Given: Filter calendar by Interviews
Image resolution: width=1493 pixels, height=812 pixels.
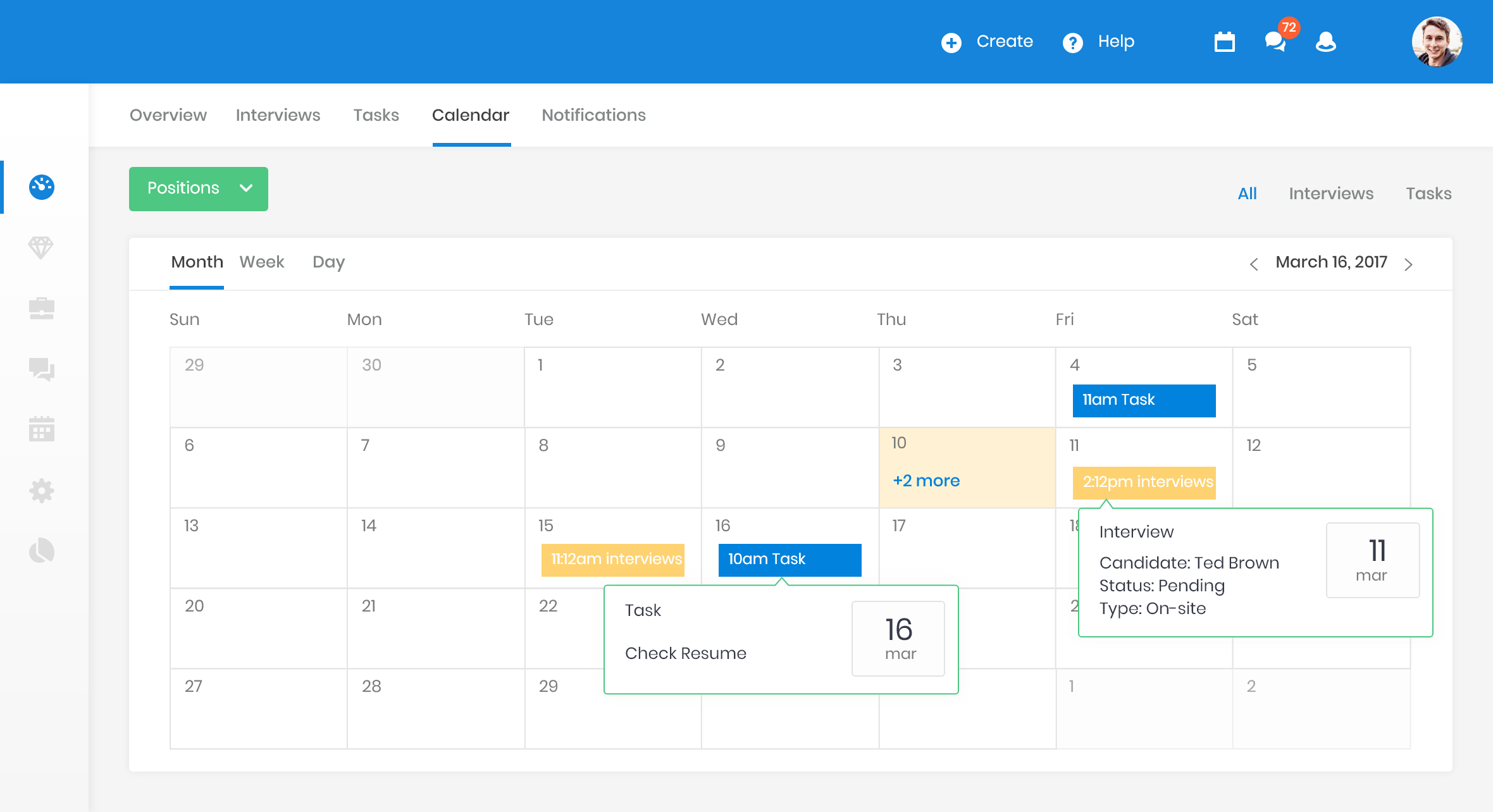Looking at the screenshot, I should pos(1332,194).
